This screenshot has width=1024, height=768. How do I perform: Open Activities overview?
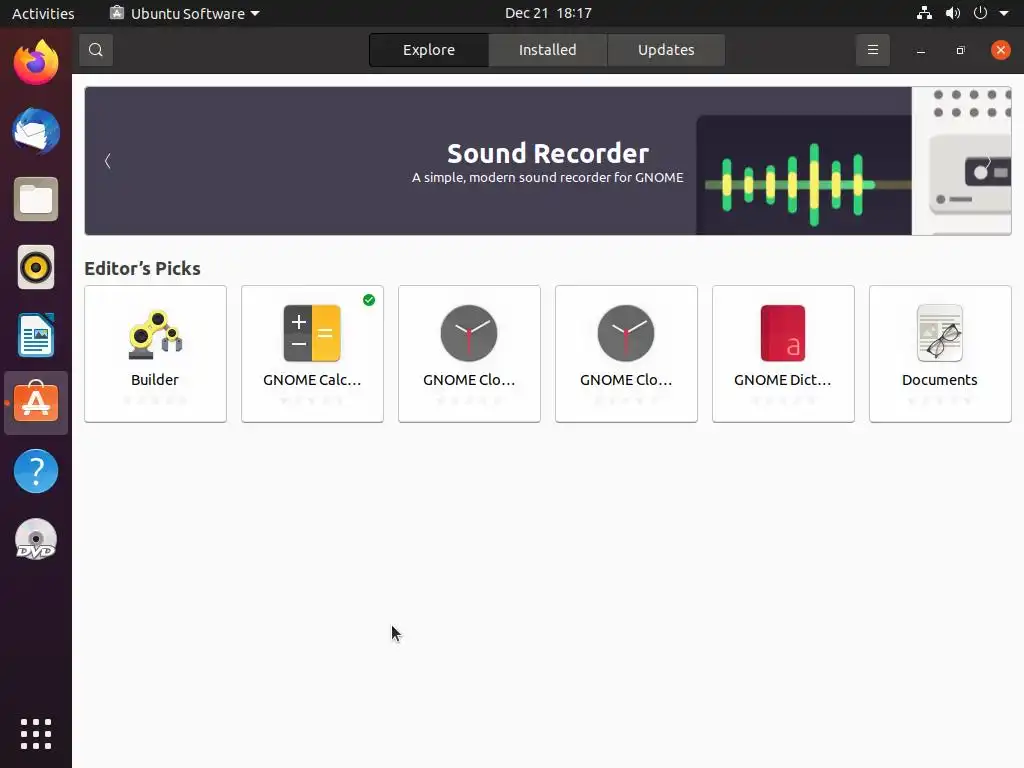click(43, 13)
